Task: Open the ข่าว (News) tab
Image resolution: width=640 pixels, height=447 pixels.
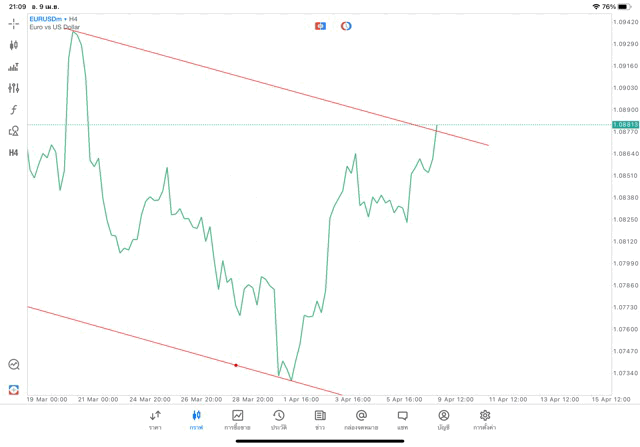Action: pyautogui.click(x=320, y=419)
